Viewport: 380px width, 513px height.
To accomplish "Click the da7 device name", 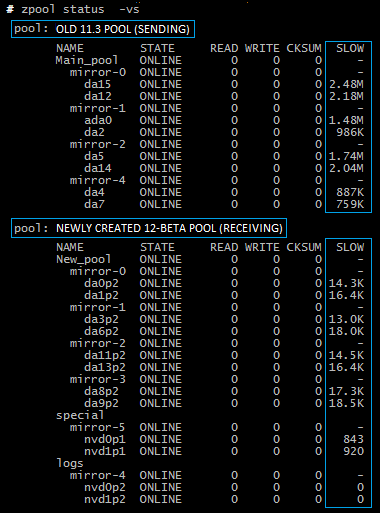I will point(94,204).
